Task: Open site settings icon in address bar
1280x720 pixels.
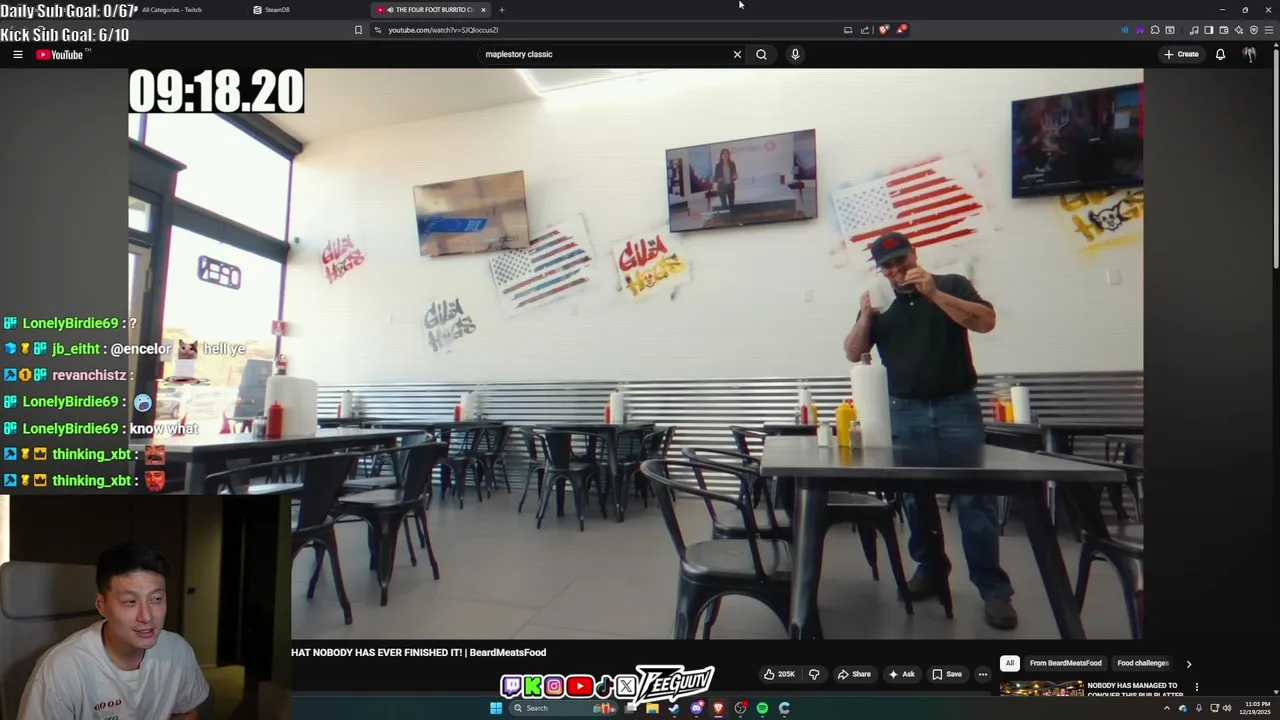Action: point(378,30)
